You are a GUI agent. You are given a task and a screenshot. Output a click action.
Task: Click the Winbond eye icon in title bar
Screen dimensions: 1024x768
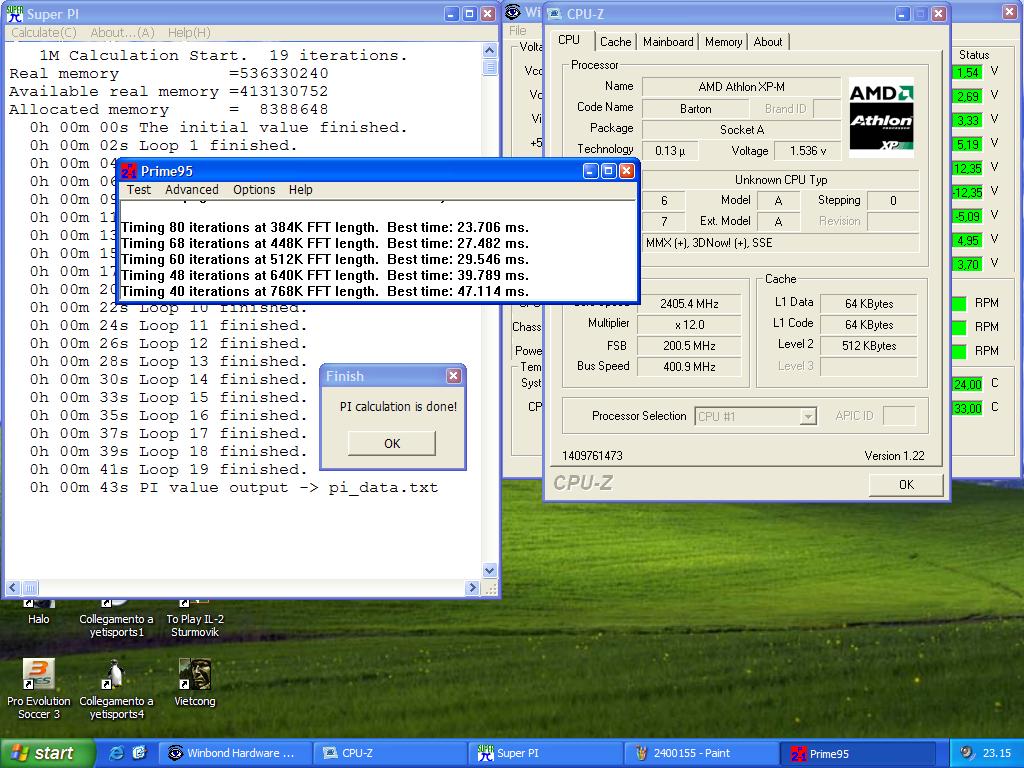513,12
